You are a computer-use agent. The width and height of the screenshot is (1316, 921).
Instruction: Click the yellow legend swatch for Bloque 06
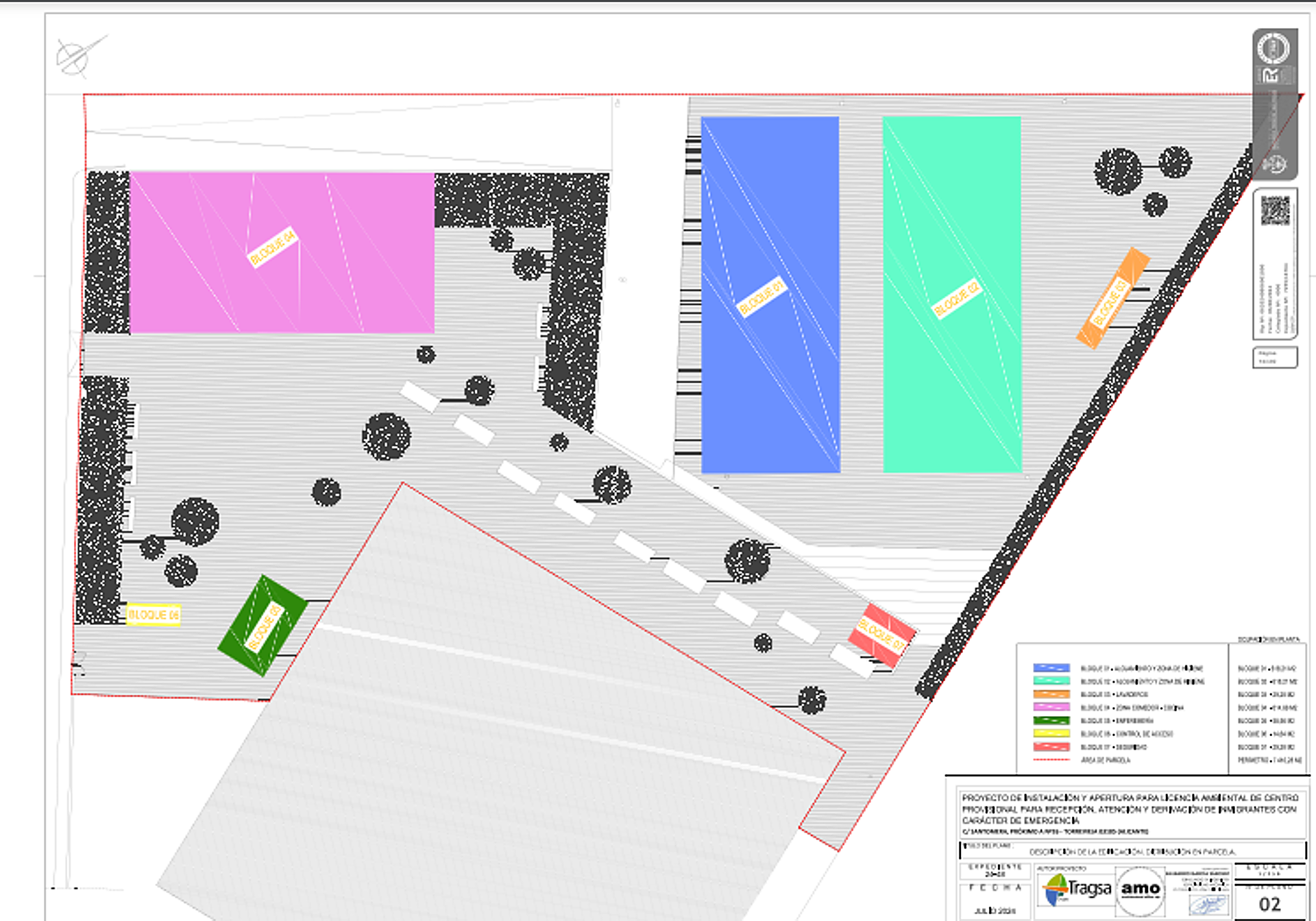pyautogui.click(x=1051, y=733)
